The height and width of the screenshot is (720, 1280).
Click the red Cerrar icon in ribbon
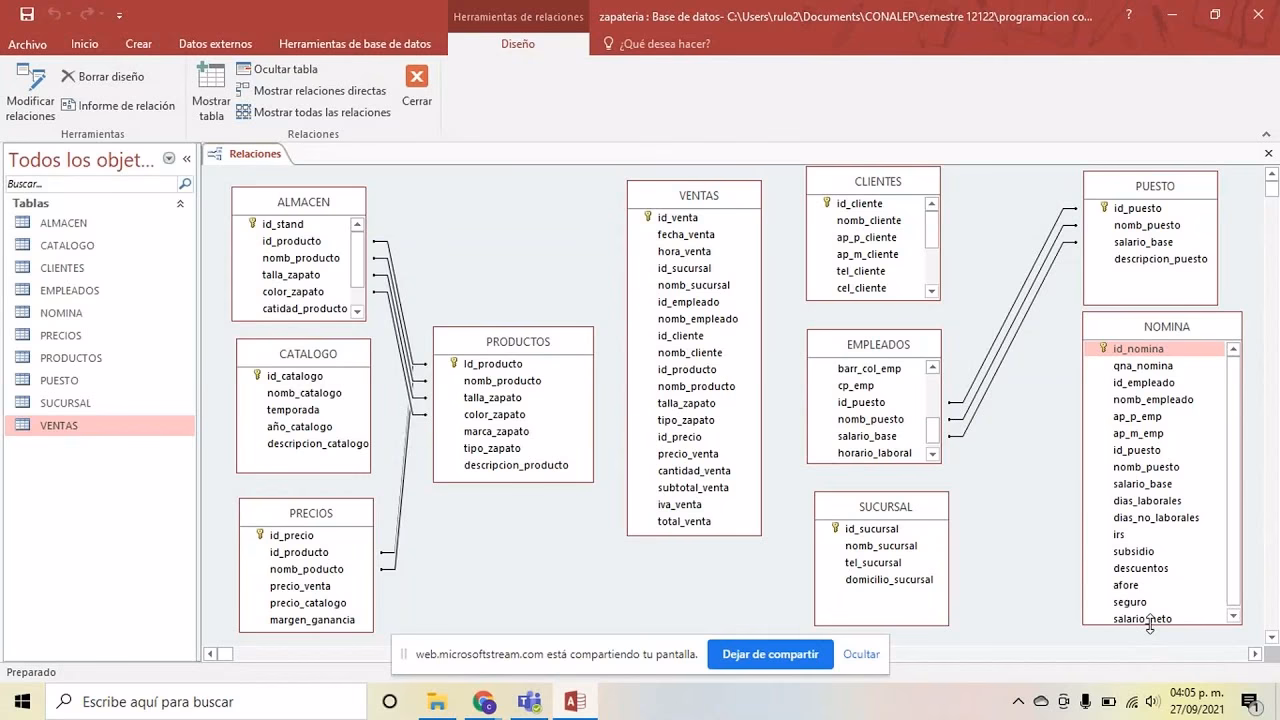417,77
